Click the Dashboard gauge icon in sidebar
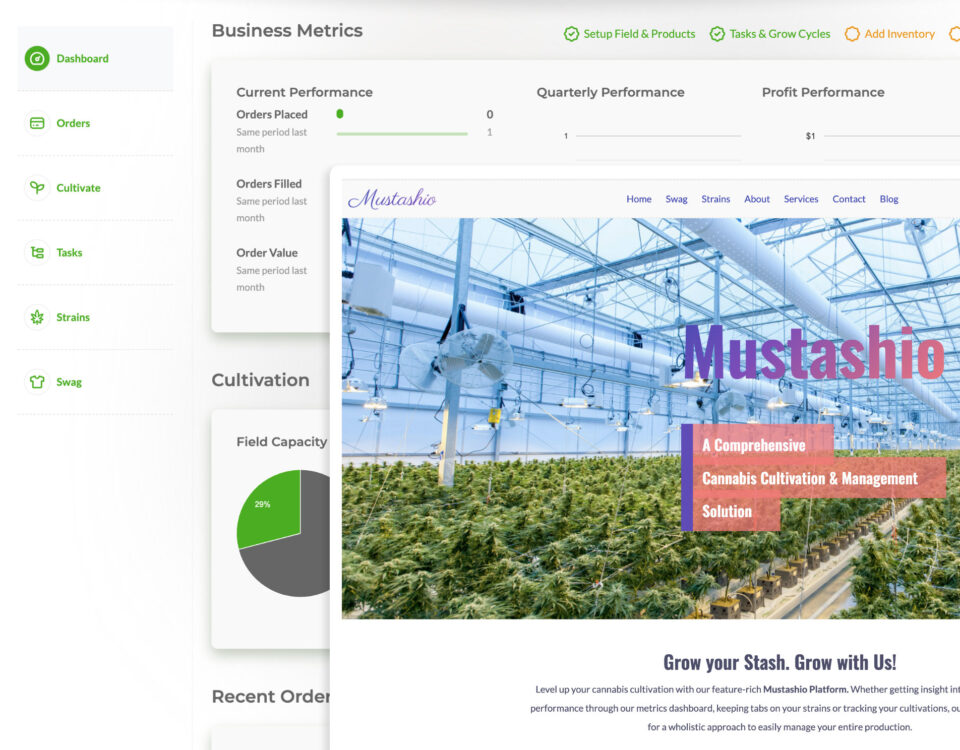This screenshot has width=960, height=750. (x=37, y=59)
